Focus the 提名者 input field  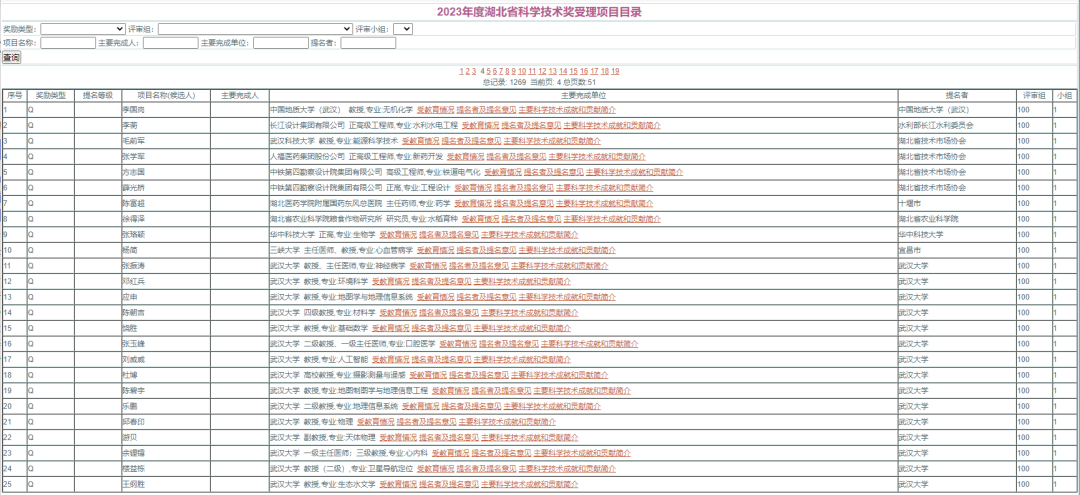click(368, 43)
